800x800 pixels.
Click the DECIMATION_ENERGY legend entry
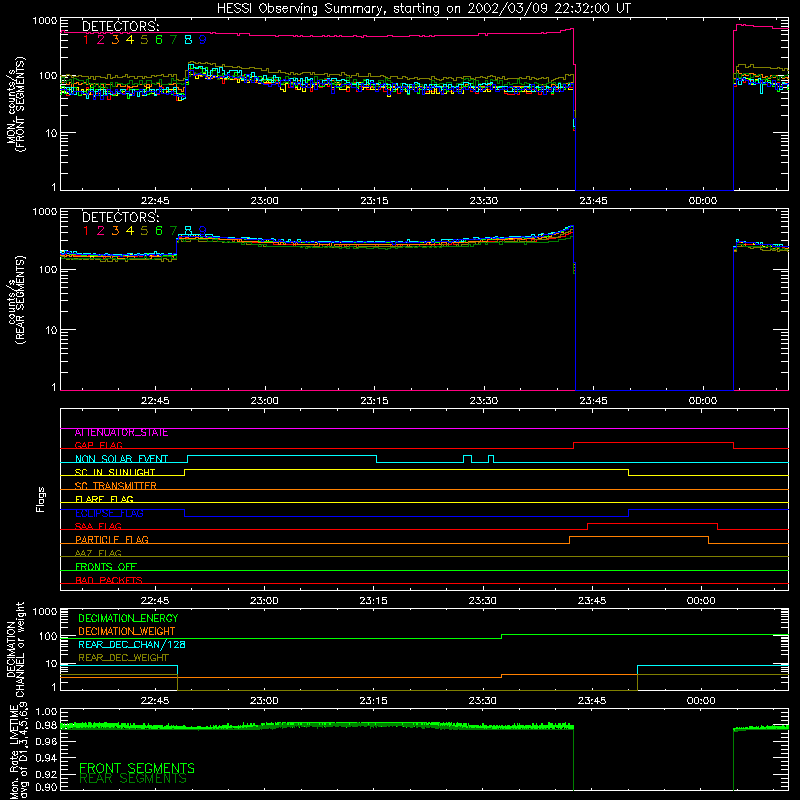[x=128, y=618]
